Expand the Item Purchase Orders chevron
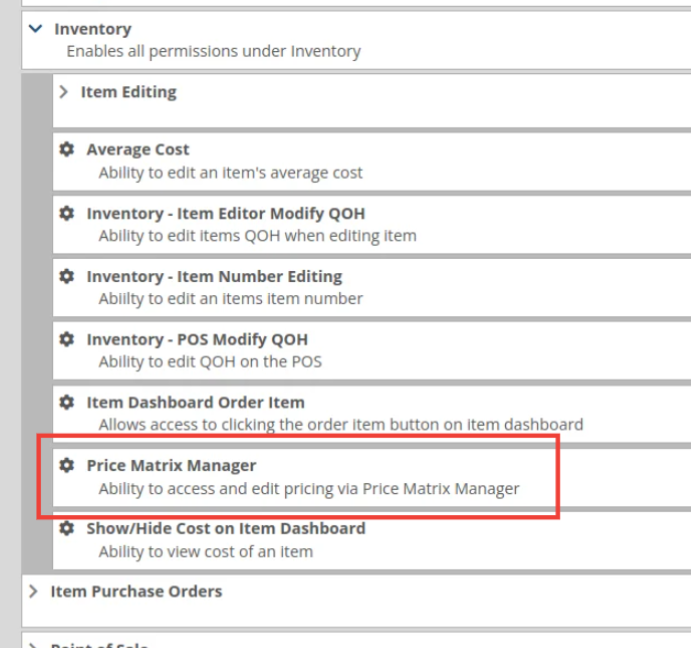 34,591
